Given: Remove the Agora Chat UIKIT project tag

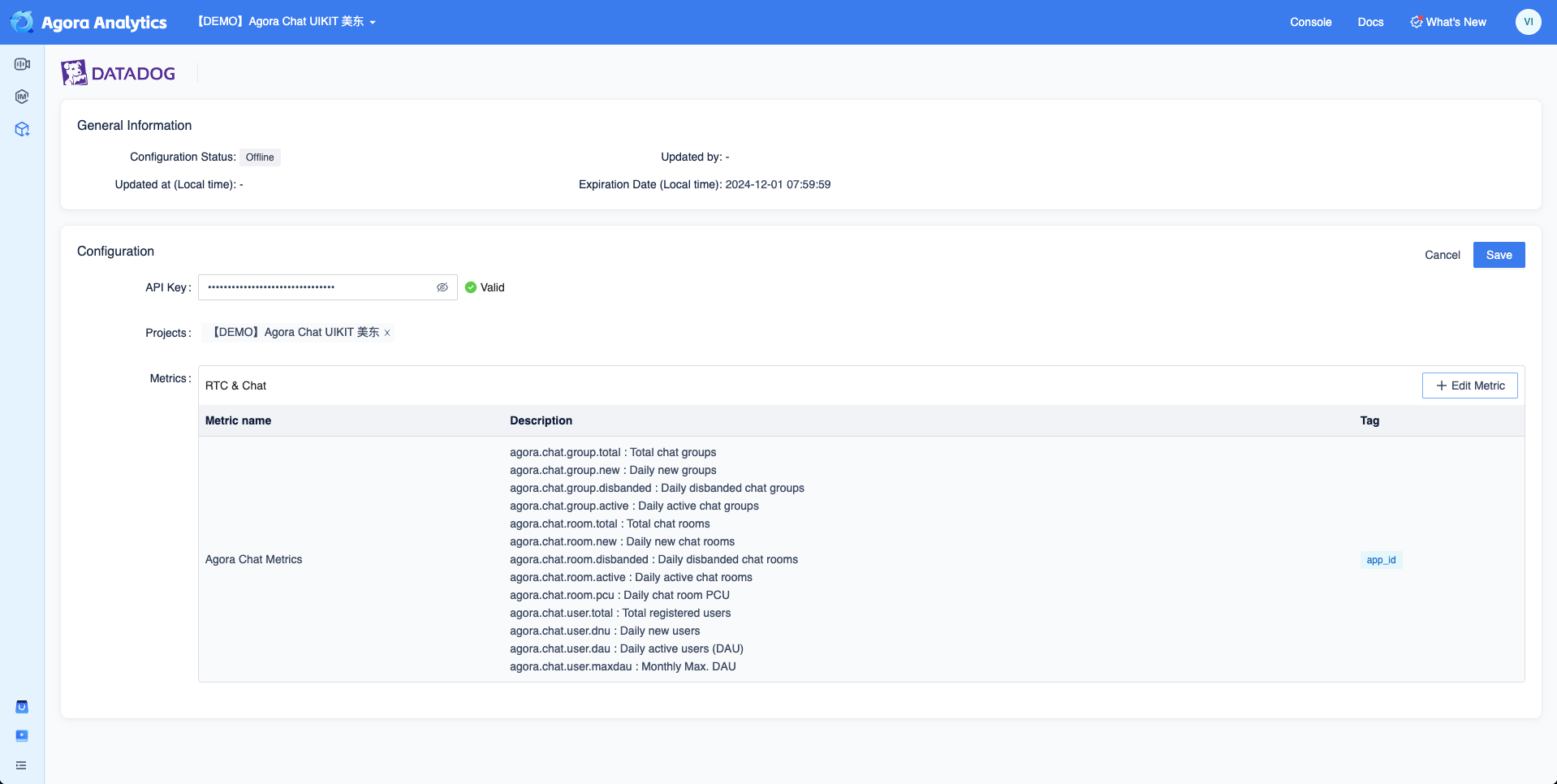Looking at the screenshot, I should pyautogui.click(x=387, y=333).
